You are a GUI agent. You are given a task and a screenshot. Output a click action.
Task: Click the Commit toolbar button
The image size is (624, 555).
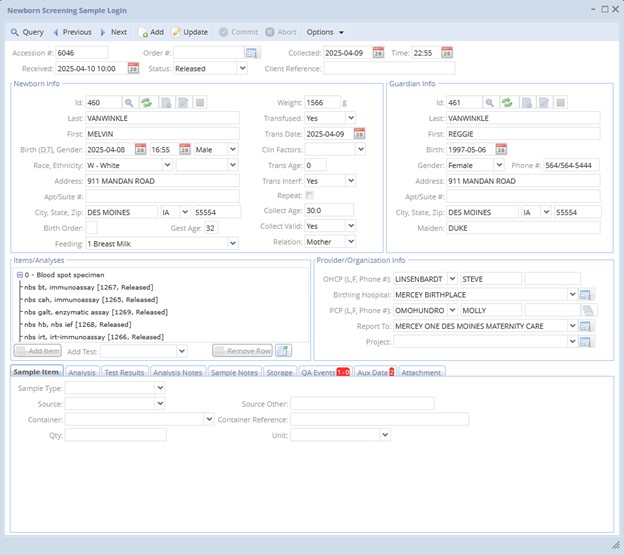[x=239, y=32]
